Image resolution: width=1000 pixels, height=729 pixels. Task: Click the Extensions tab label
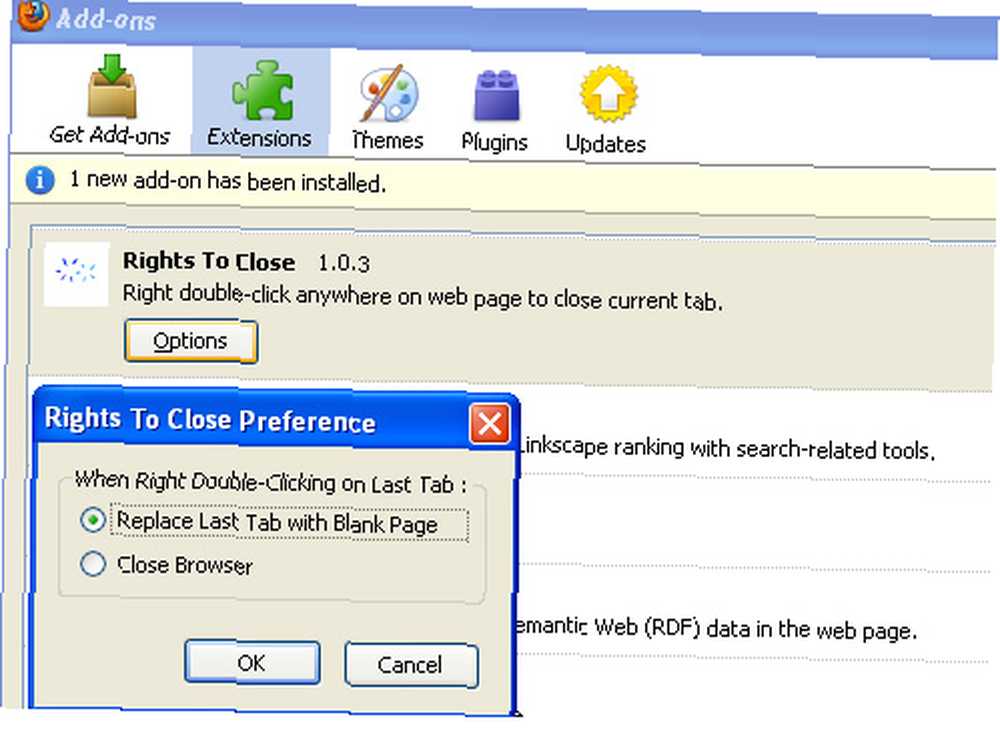click(259, 138)
